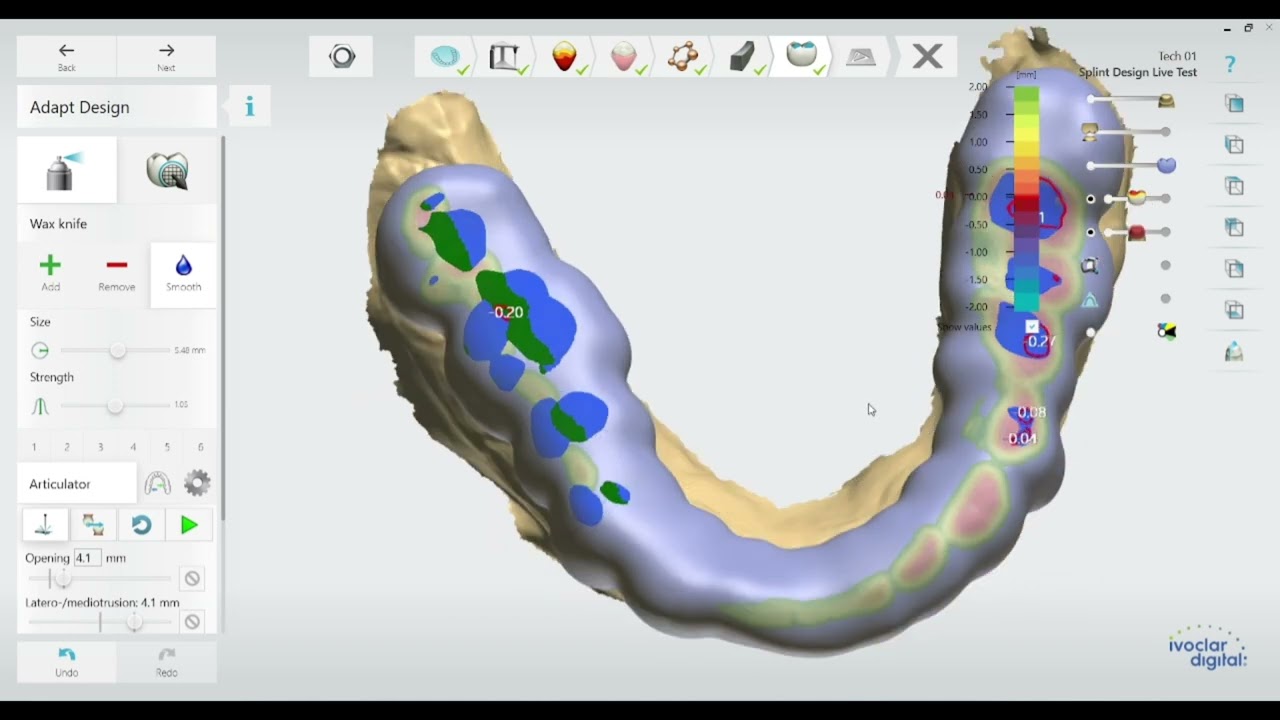
Task: Go Back to previous step
Action: click(x=66, y=57)
